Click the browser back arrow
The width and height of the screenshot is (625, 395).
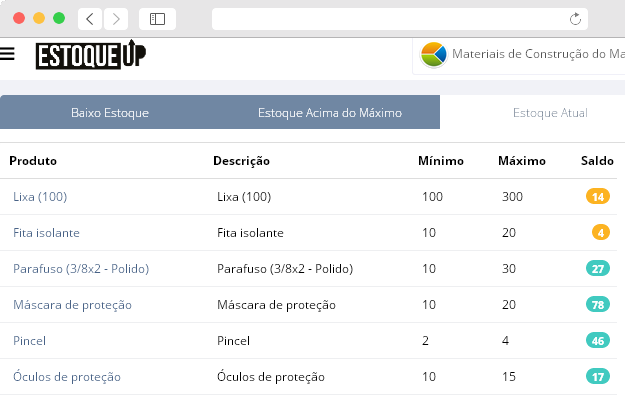click(x=90, y=19)
